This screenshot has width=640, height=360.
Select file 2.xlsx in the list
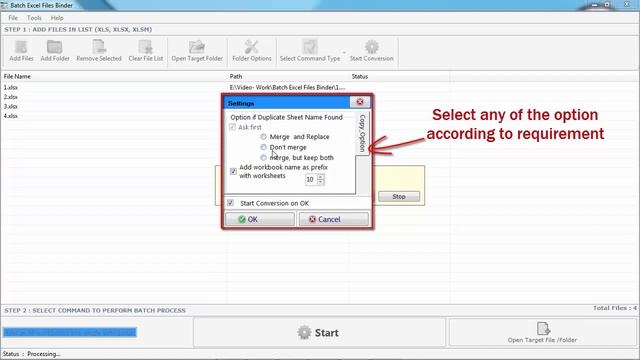11,97
